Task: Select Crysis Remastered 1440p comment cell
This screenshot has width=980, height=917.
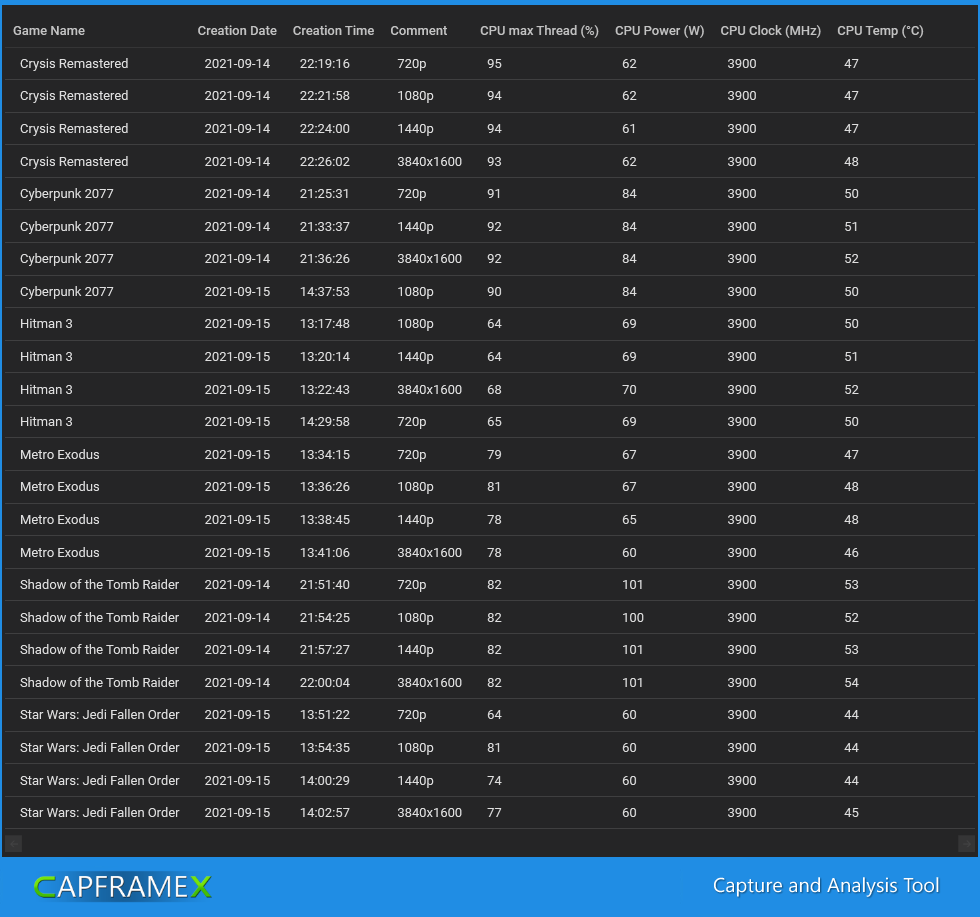Action: [416, 129]
